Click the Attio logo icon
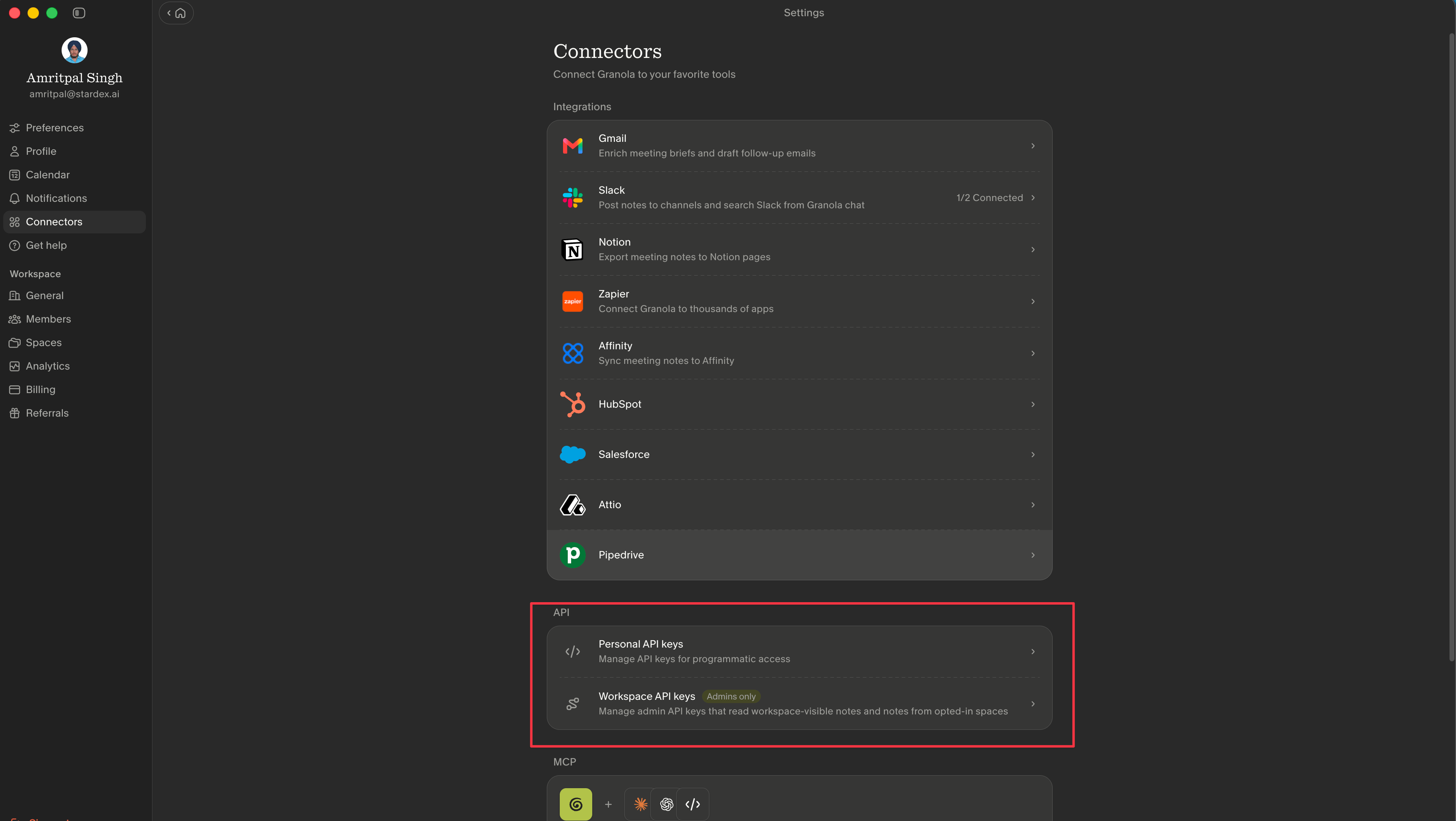This screenshot has width=1456, height=821. point(573,505)
